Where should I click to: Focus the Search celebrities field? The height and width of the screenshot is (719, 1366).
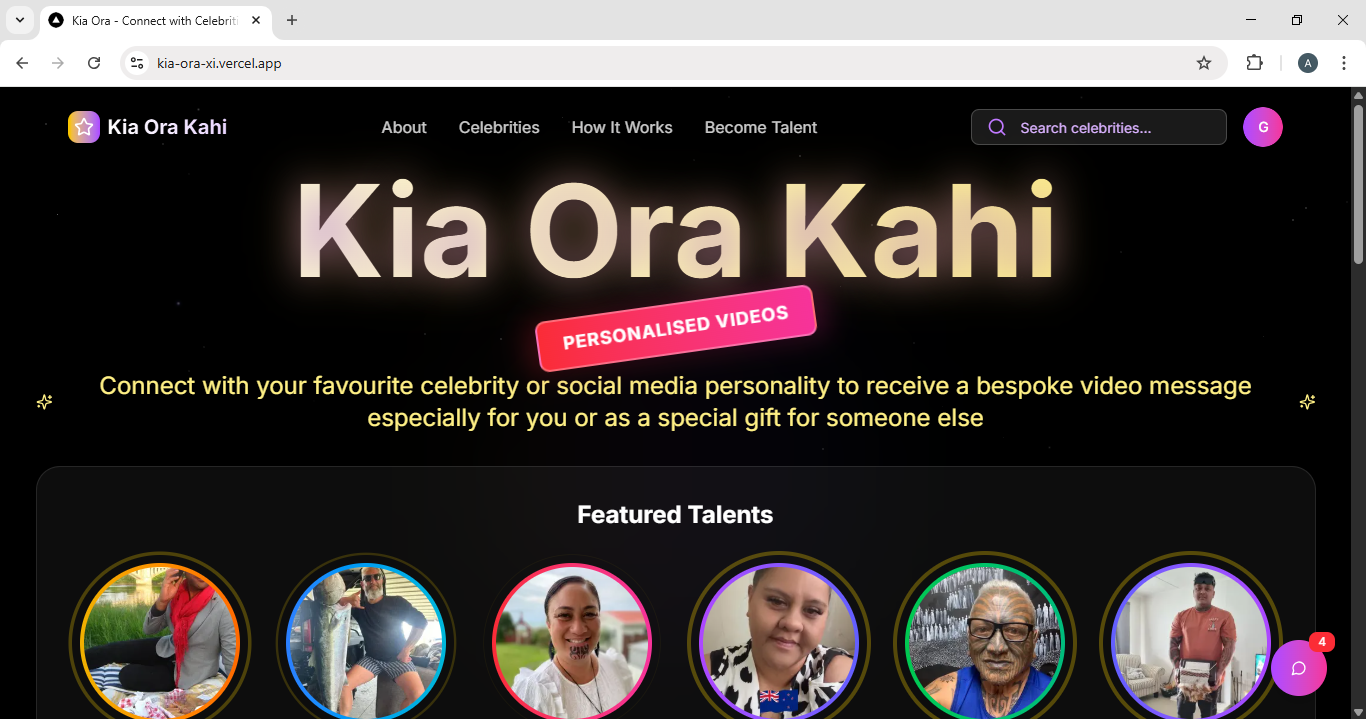pyautogui.click(x=1099, y=127)
